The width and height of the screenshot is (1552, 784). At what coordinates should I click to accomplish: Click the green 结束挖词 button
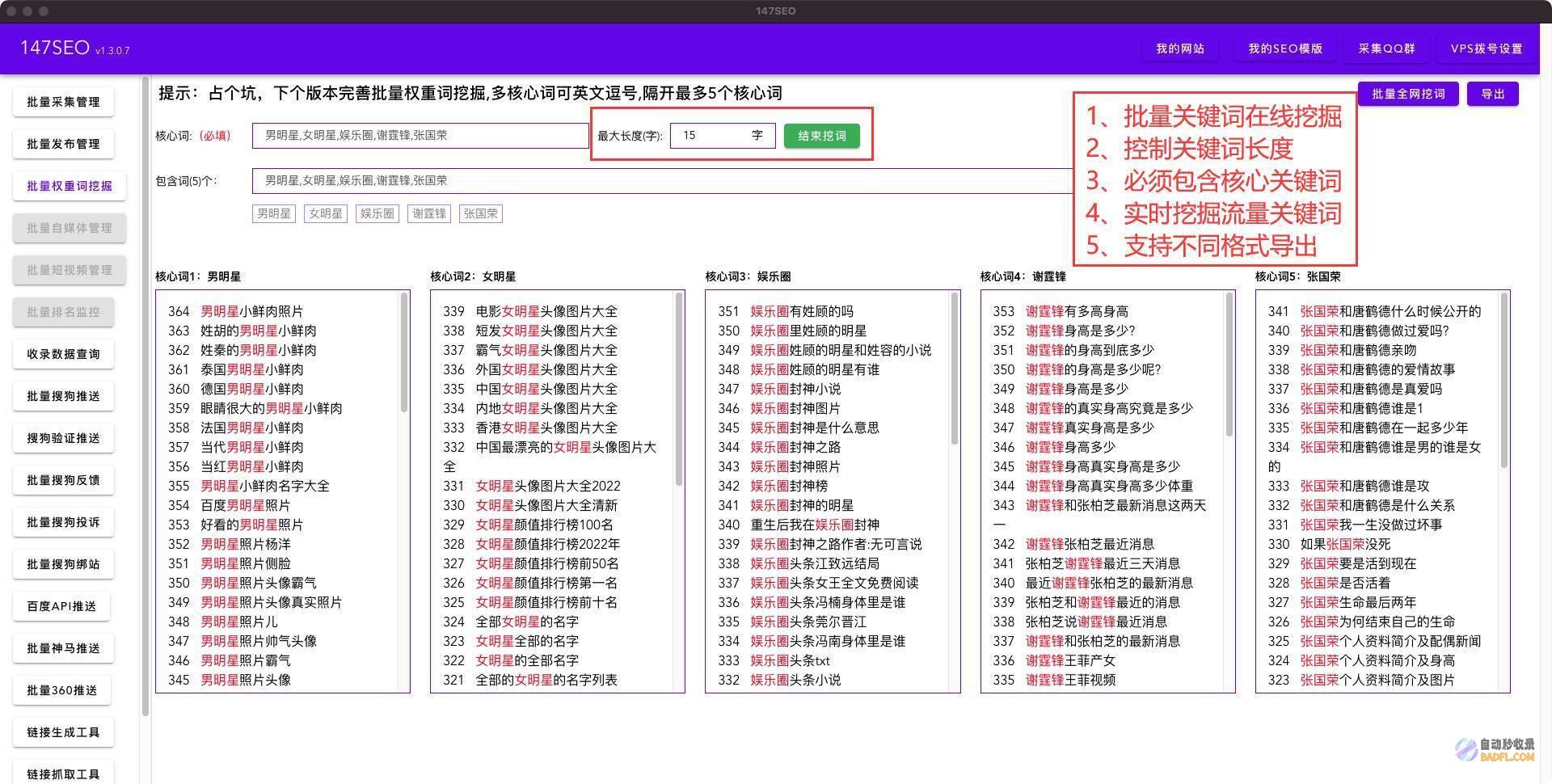(822, 136)
